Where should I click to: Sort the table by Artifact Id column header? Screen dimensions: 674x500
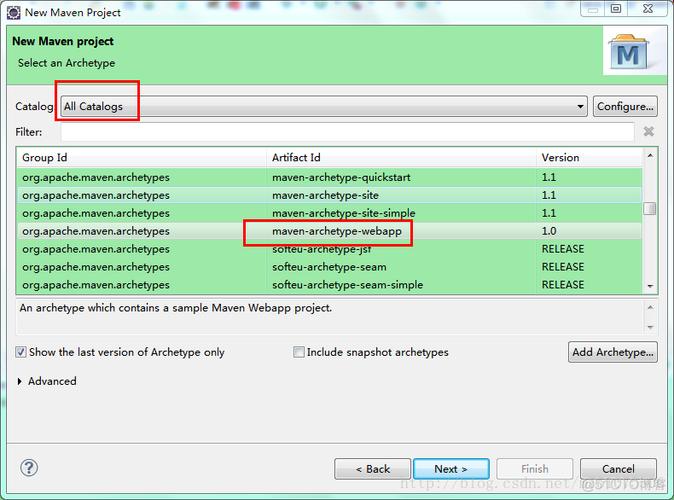(401, 157)
